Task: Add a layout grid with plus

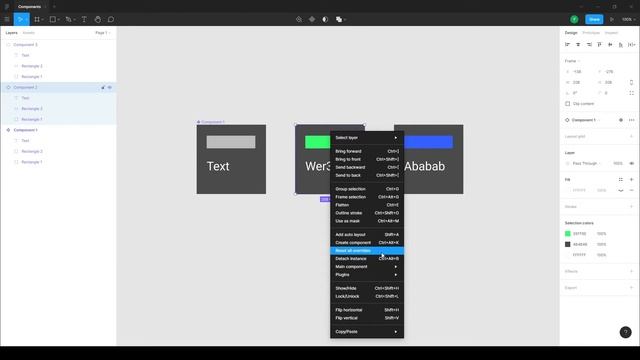Action: 631,136
